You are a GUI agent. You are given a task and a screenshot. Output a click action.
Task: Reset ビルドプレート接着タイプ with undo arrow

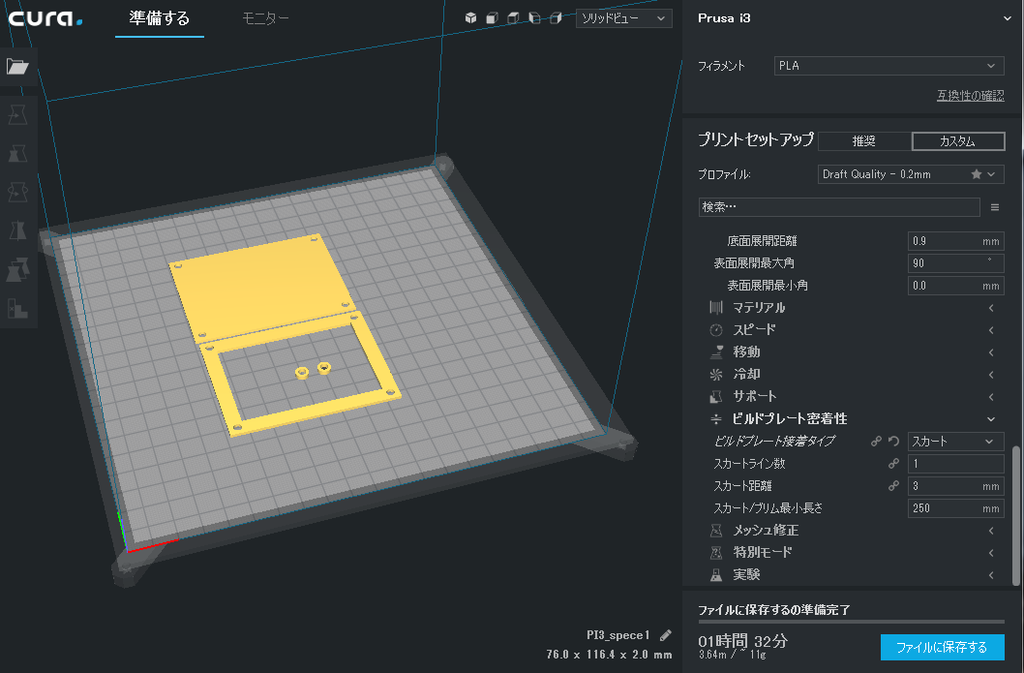(x=894, y=441)
